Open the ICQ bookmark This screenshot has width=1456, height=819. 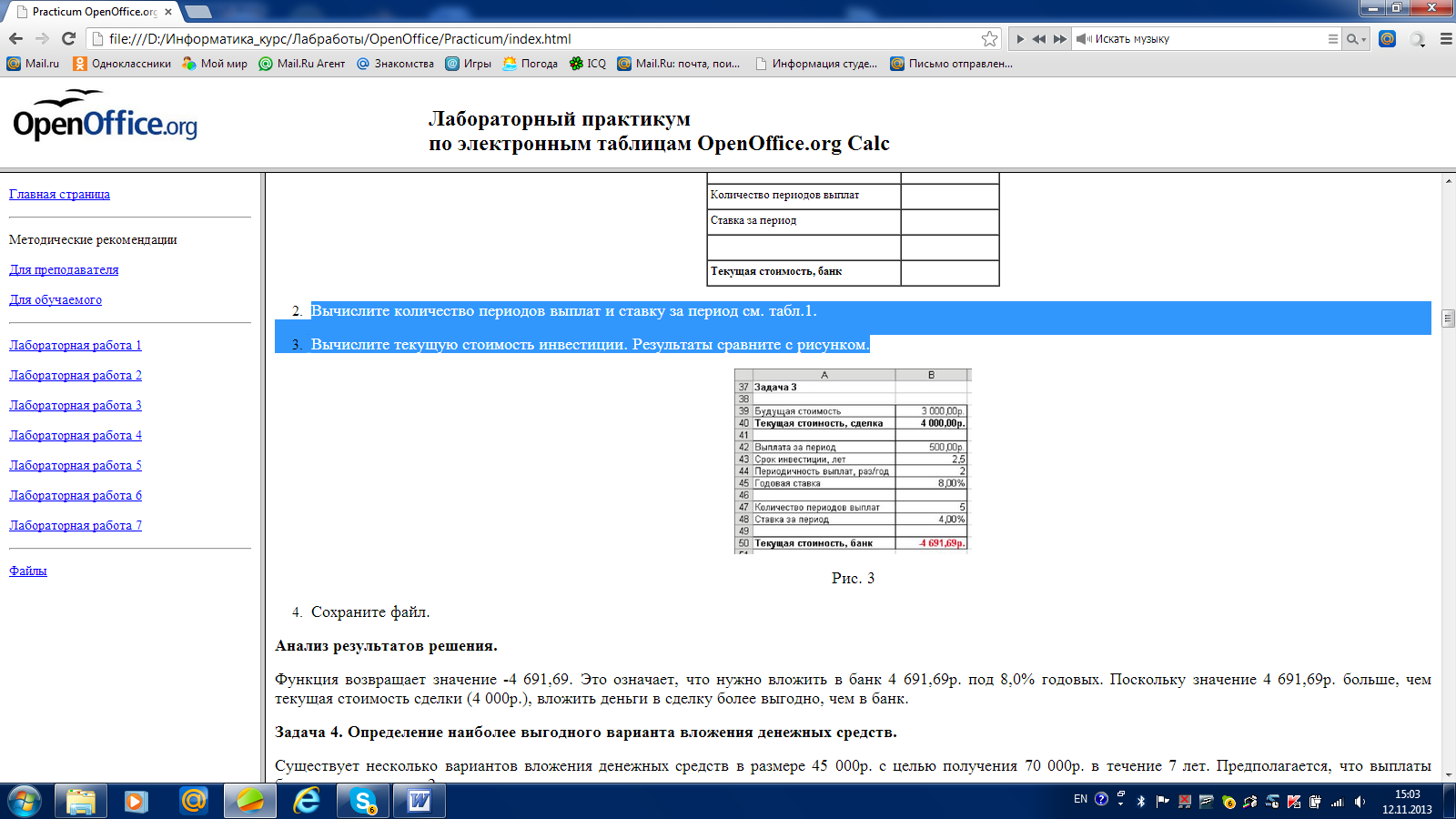coord(588,64)
